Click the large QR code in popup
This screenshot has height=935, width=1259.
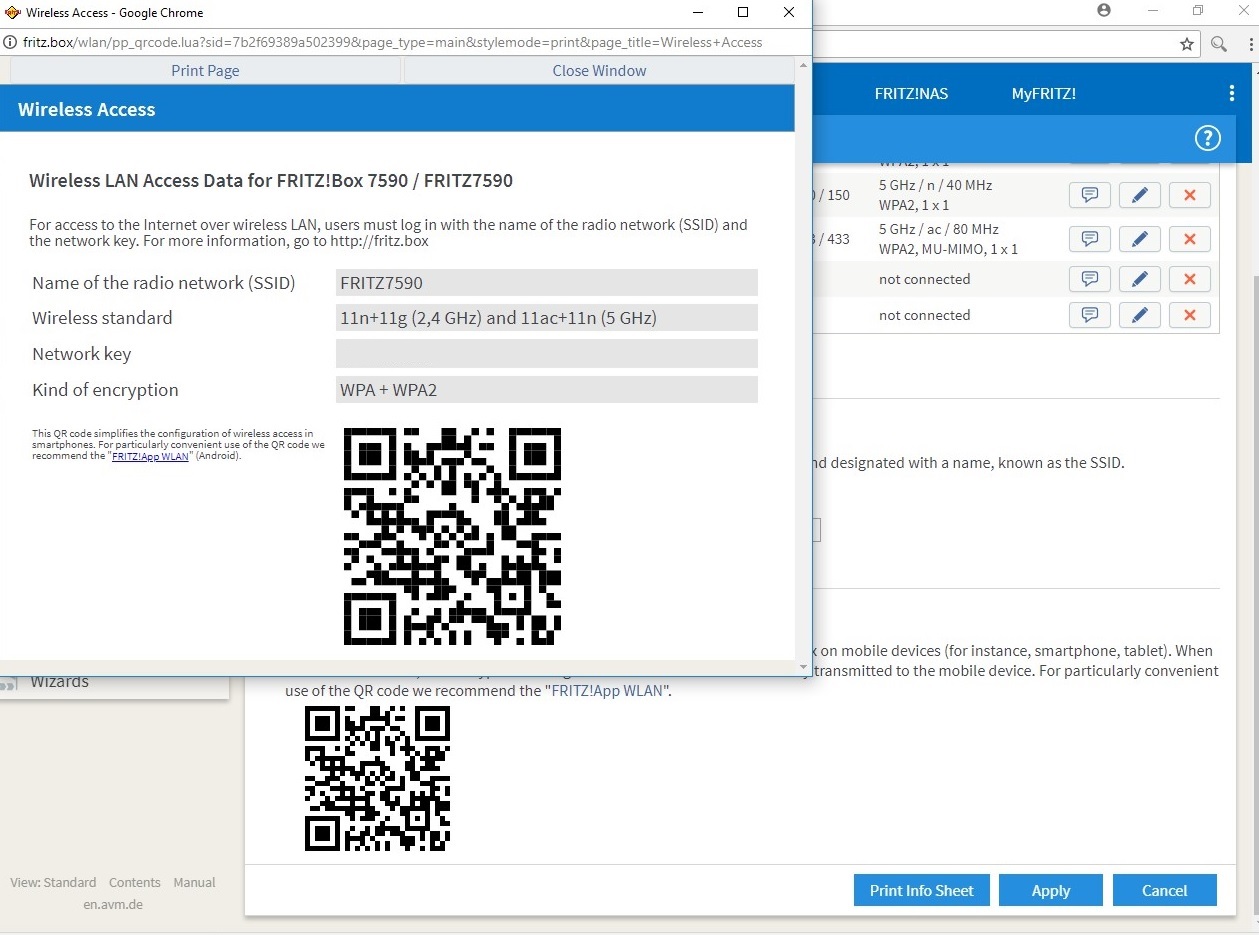(452, 536)
